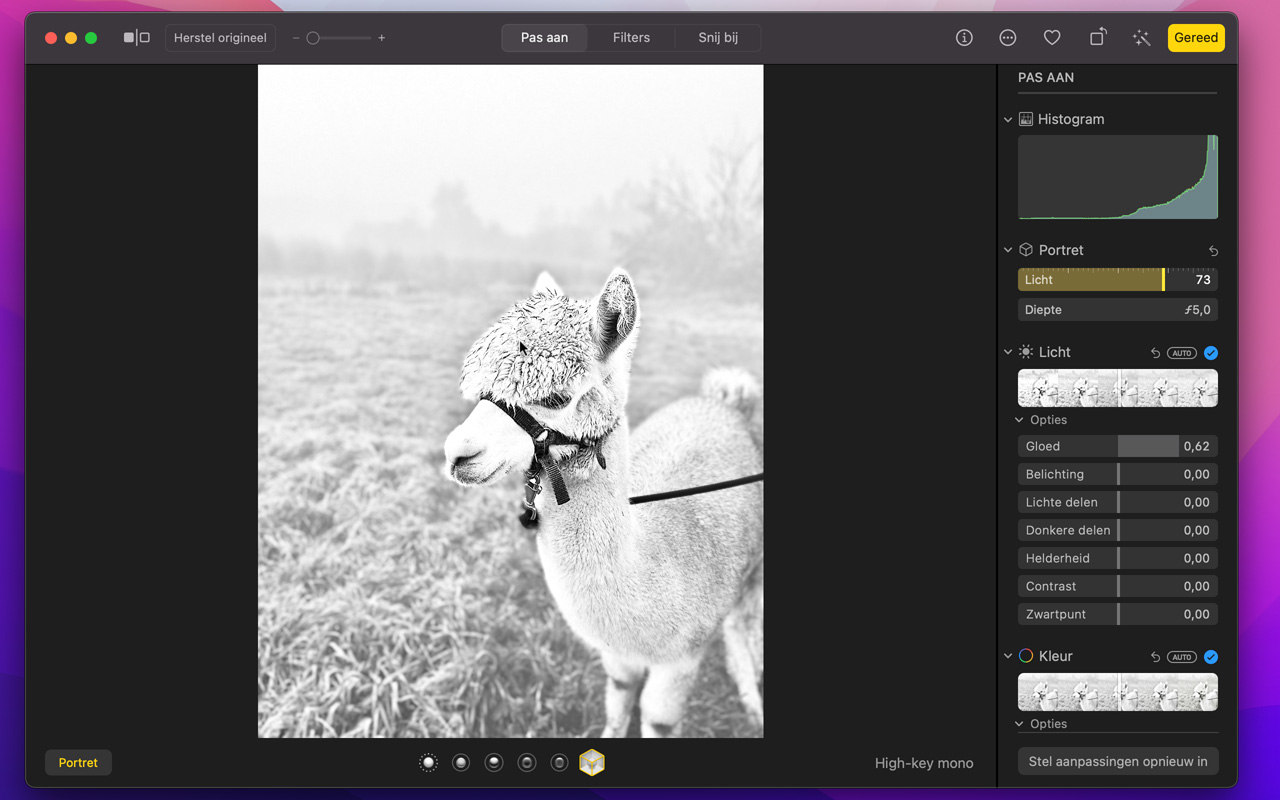Disable the Licht adjustment blue checkmark
The height and width of the screenshot is (800, 1280).
(1211, 353)
